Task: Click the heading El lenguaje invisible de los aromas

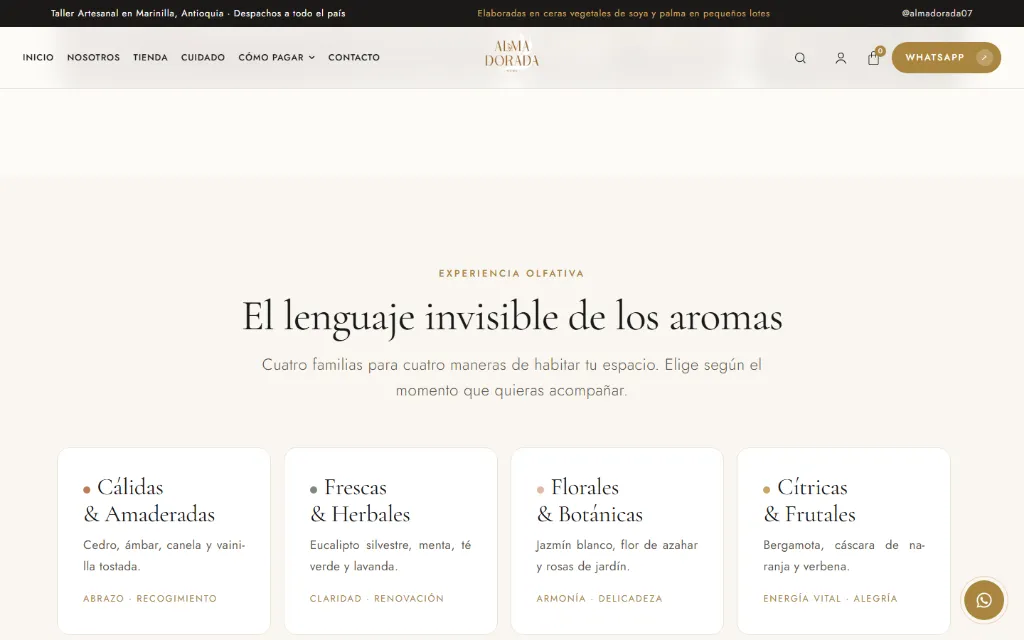Action: [x=512, y=317]
